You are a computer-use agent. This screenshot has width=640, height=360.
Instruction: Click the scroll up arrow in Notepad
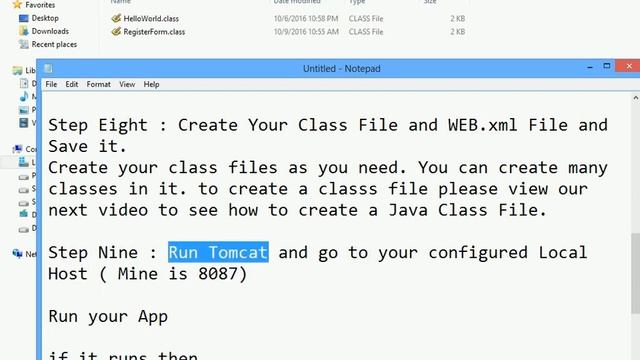click(636, 98)
